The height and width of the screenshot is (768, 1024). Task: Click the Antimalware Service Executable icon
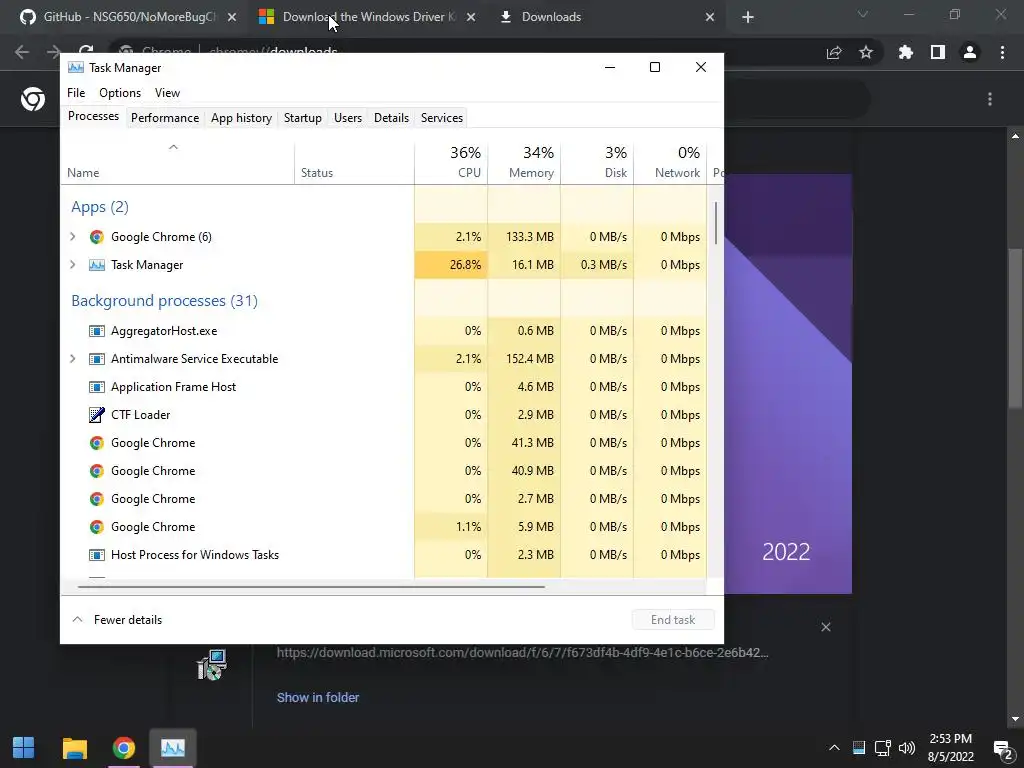97,359
